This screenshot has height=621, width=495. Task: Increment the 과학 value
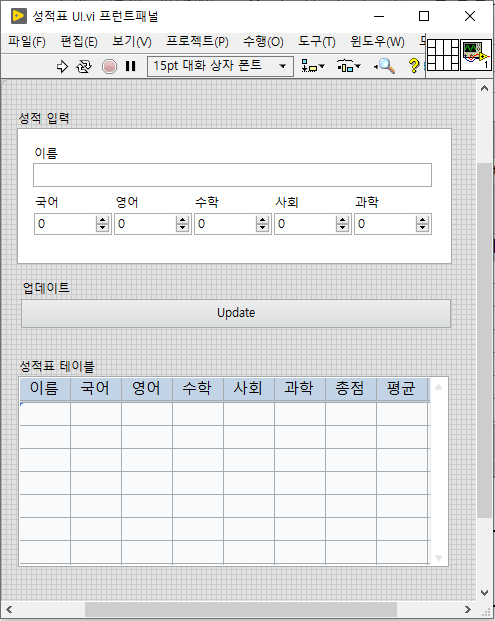pos(423,220)
